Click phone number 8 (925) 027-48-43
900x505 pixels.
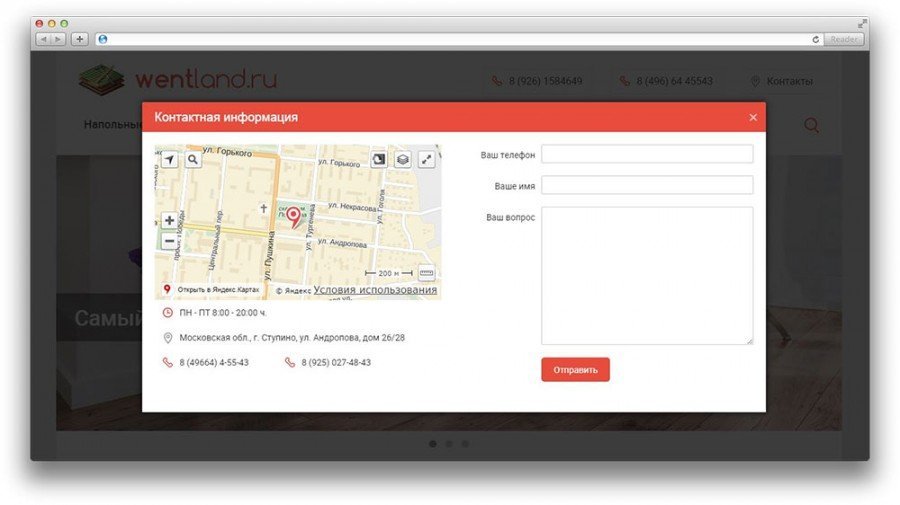click(335, 362)
